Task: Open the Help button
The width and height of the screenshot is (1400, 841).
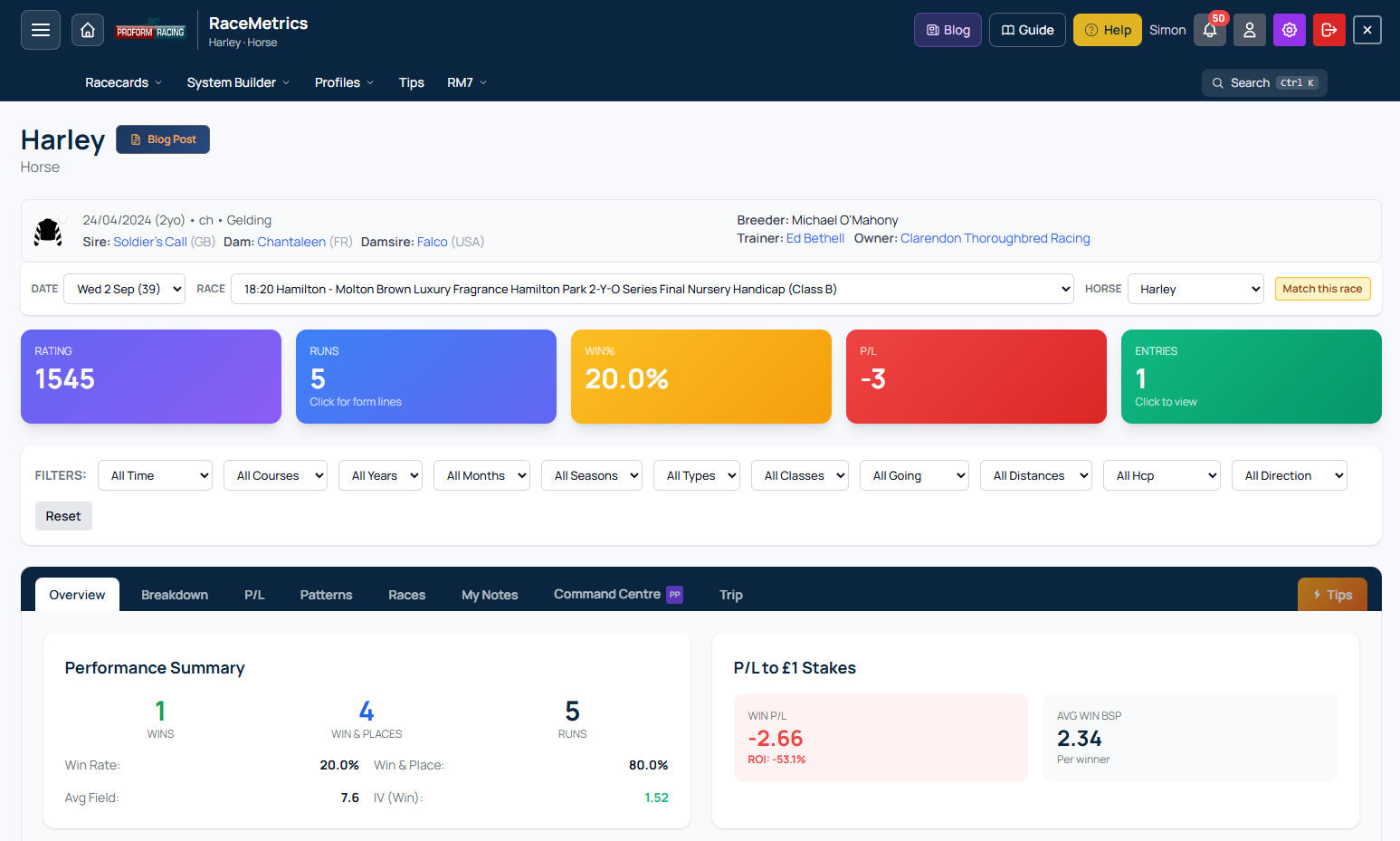Action: (1108, 30)
